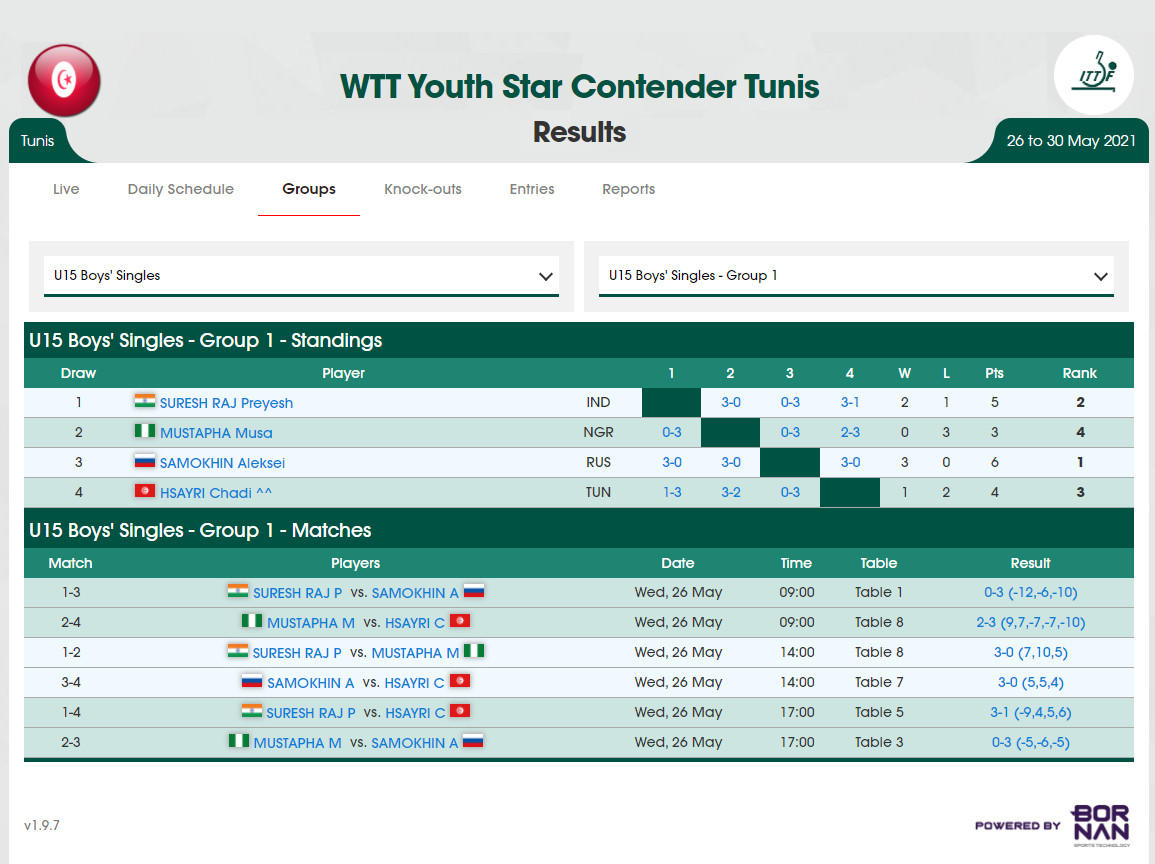Click result 3-0 (7,10,5) link
The image size is (1155, 864).
coord(1031,653)
